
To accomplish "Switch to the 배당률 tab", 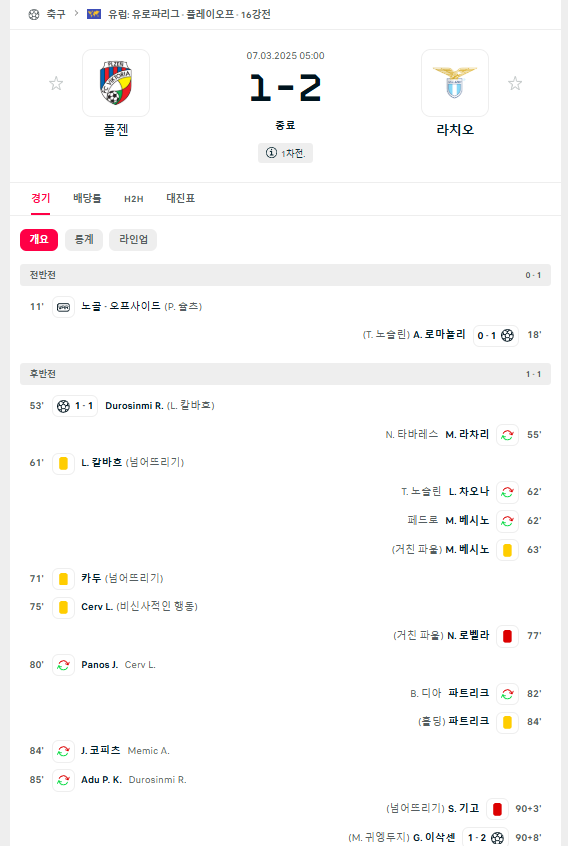I will click(x=87, y=198).
